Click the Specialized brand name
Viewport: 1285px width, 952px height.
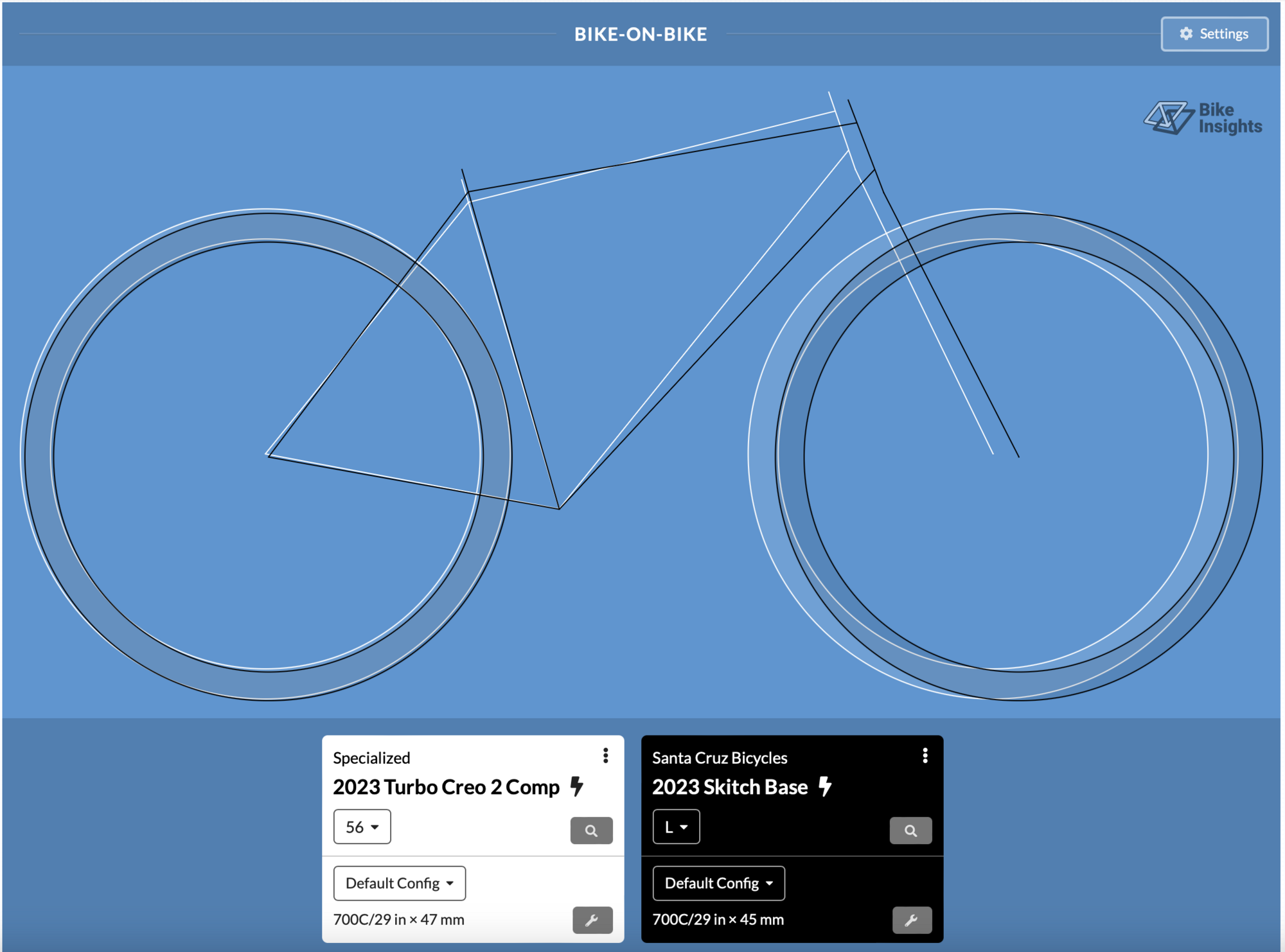(371, 758)
